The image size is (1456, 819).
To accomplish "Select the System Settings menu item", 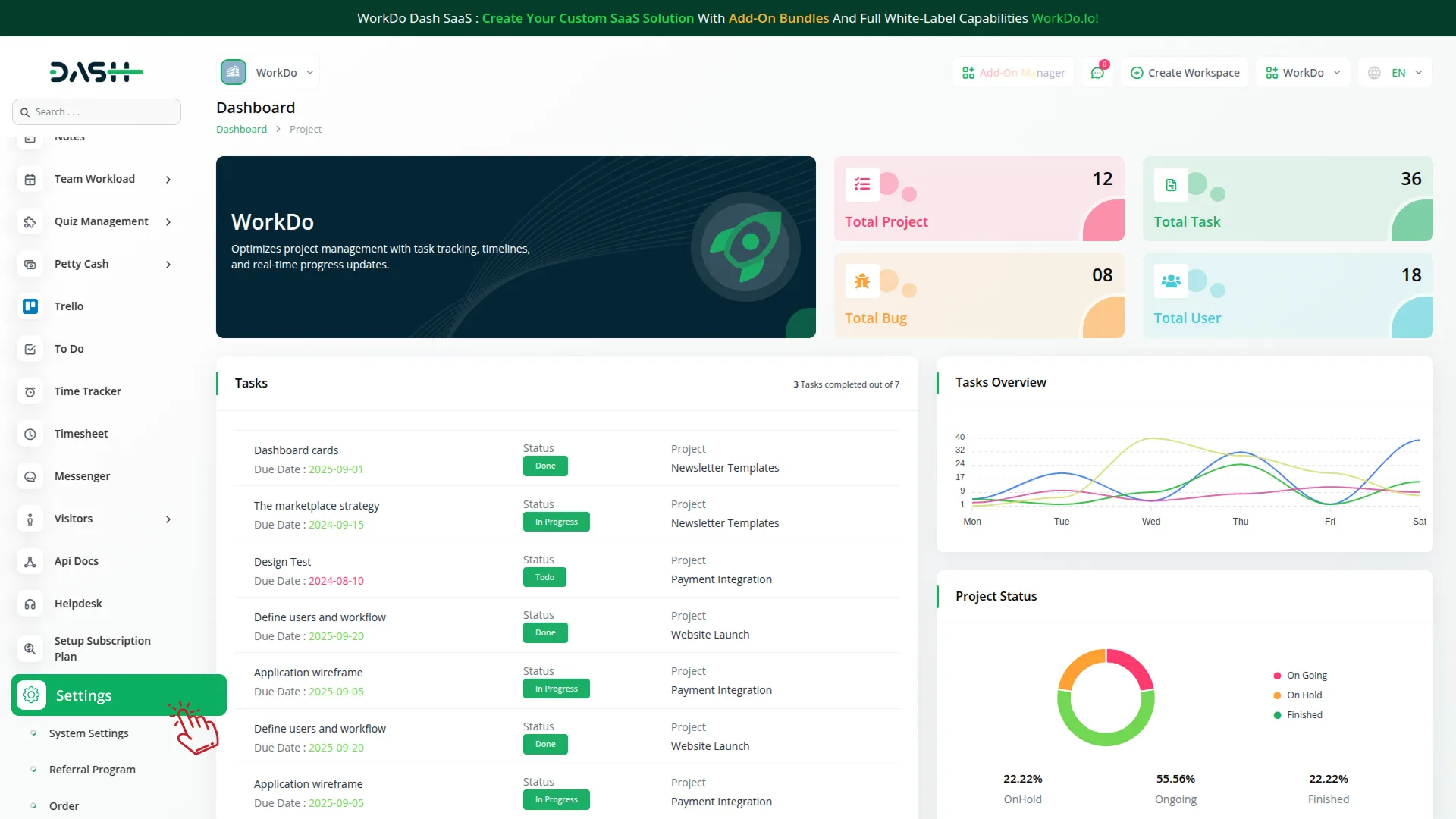I will (89, 733).
